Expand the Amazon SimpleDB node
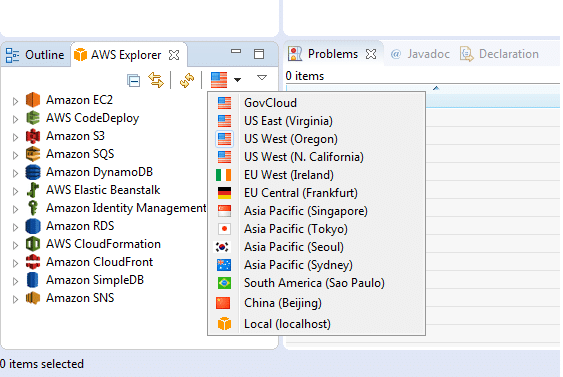This screenshot has height=377, width=563. click(15, 281)
